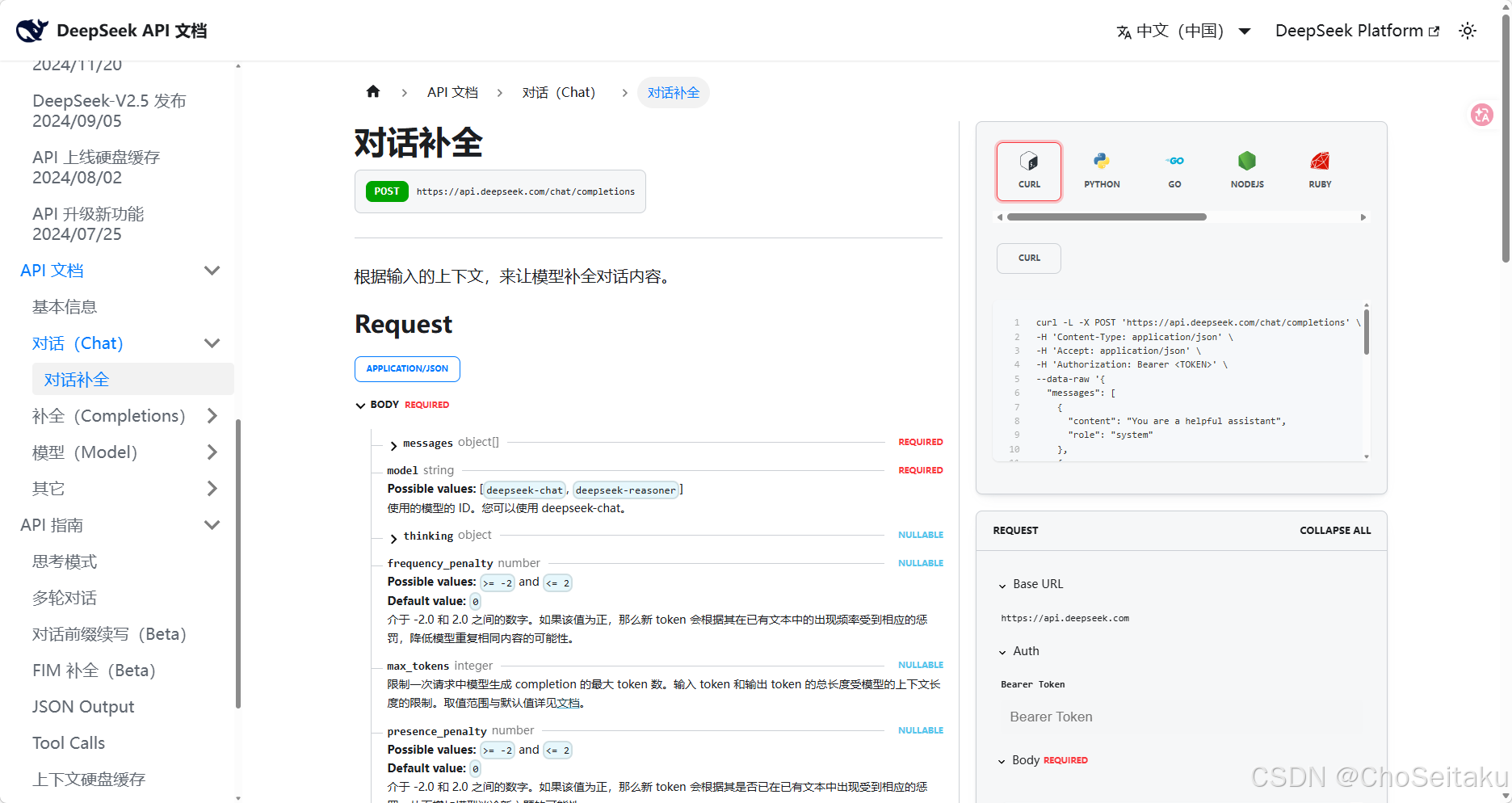Expand the 其它 sidebar chevron
Viewport: 1512px width, 803px height.
(x=212, y=489)
